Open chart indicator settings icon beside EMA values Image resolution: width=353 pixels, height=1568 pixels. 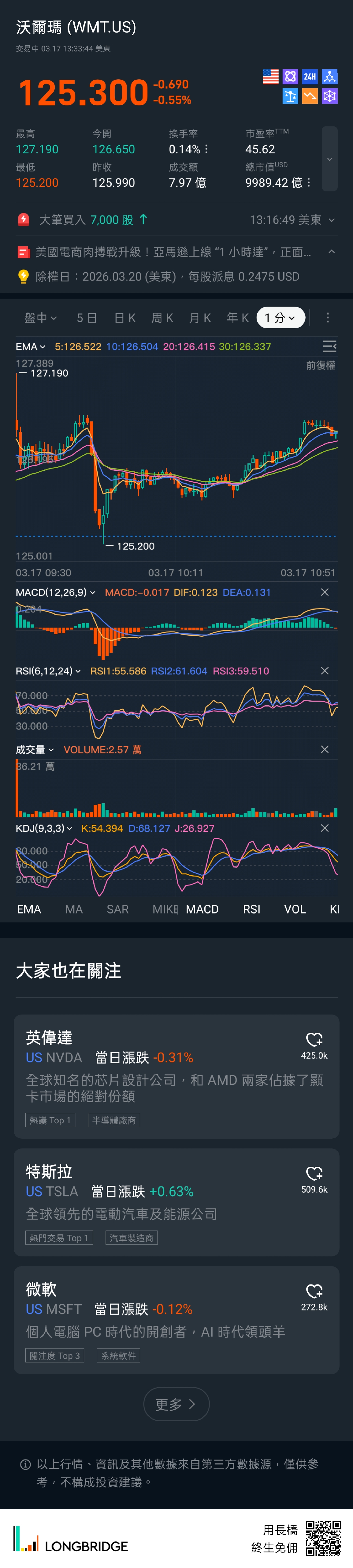pyautogui.click(x=329, y=346)
